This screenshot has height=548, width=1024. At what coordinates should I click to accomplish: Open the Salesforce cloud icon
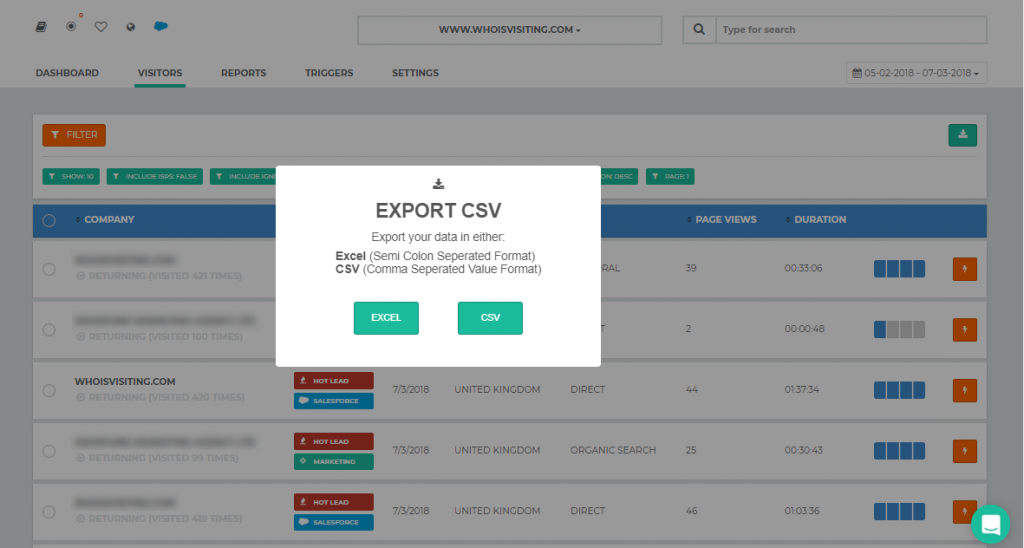(x=161, y=26)
